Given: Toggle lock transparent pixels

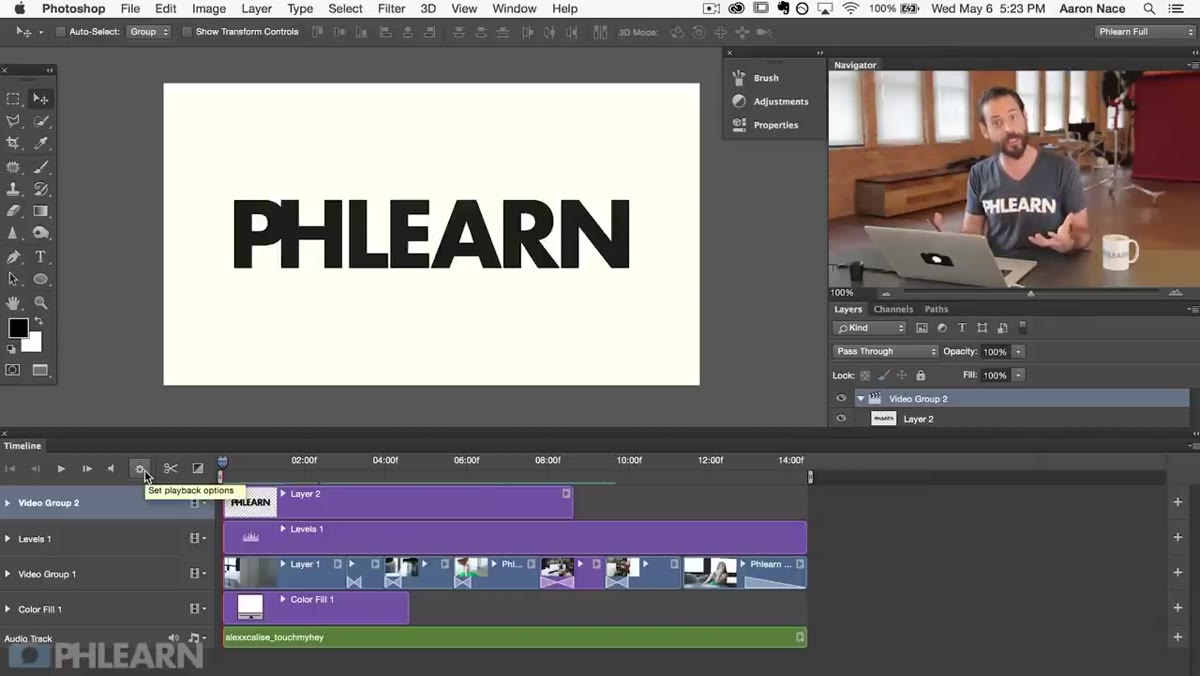Looking at the screenshot, I should point(866,375).
